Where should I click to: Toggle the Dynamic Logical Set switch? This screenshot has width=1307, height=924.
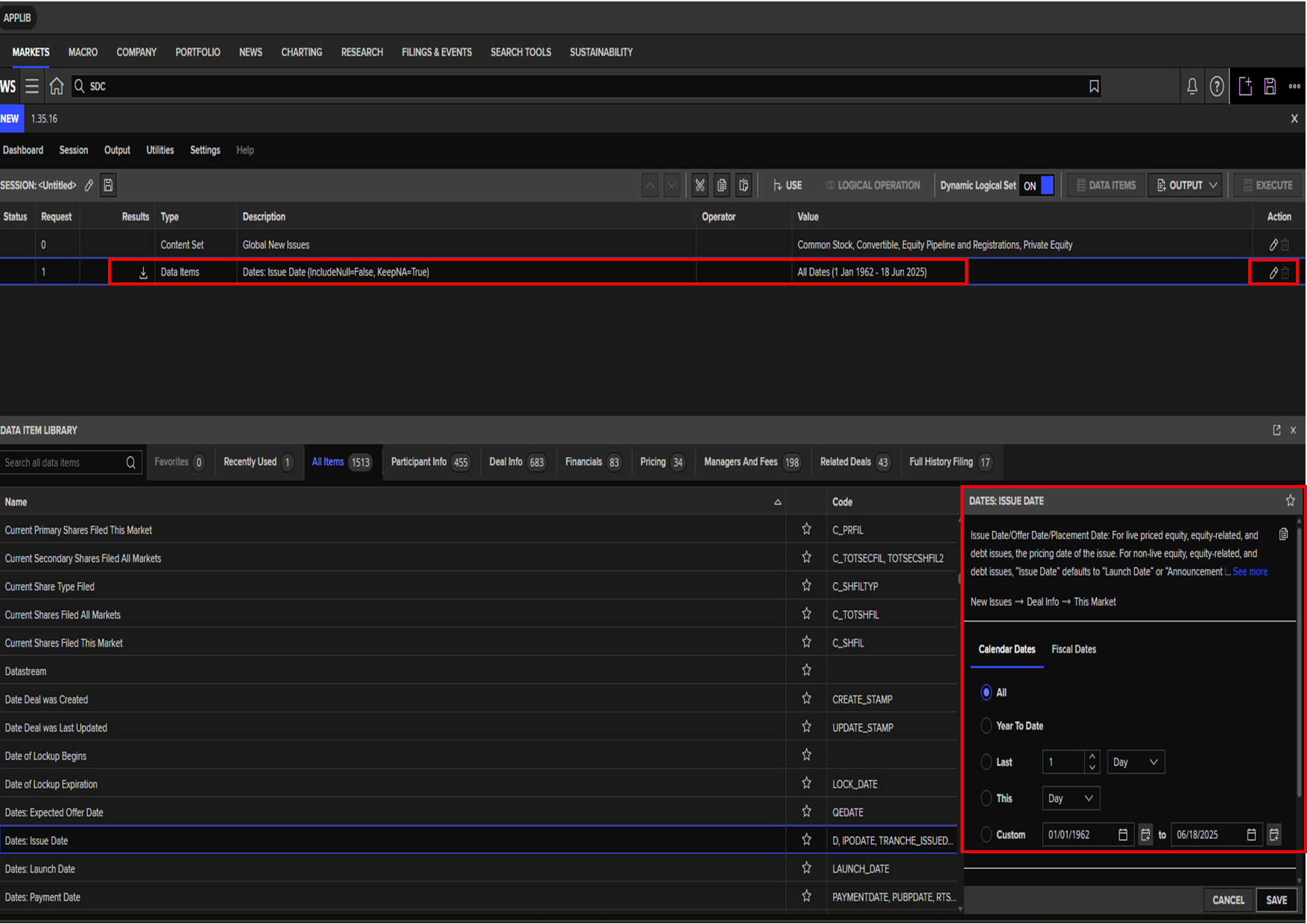coord(1038,186)
